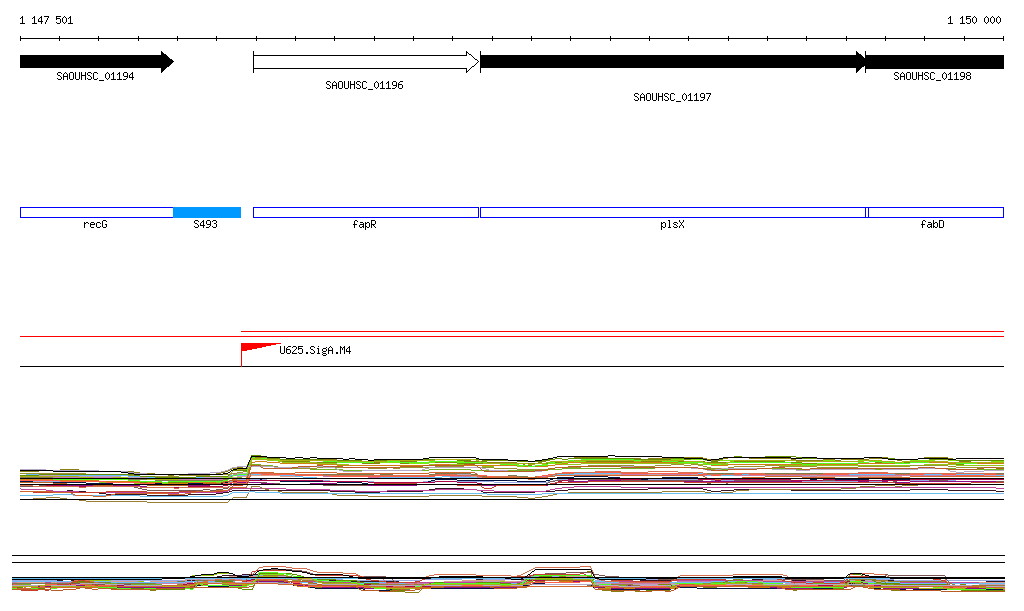1024x611 pixels.
Task: Click the S493 text label
Action: (x=205, y=225)
